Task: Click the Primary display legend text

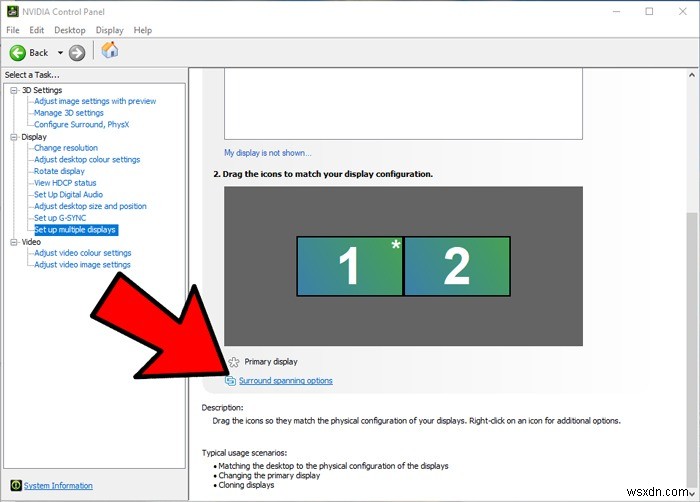Action: [x=271, y=362]
